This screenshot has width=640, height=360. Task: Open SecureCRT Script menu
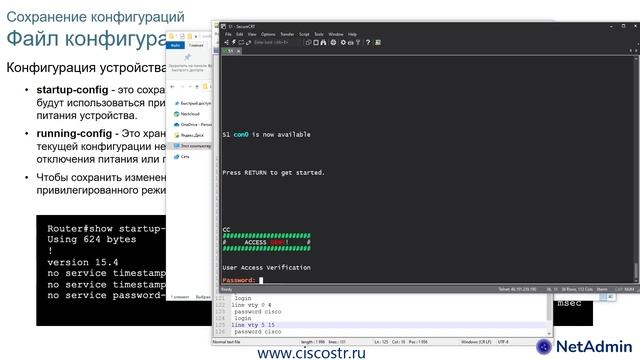[x=304, y=34]
